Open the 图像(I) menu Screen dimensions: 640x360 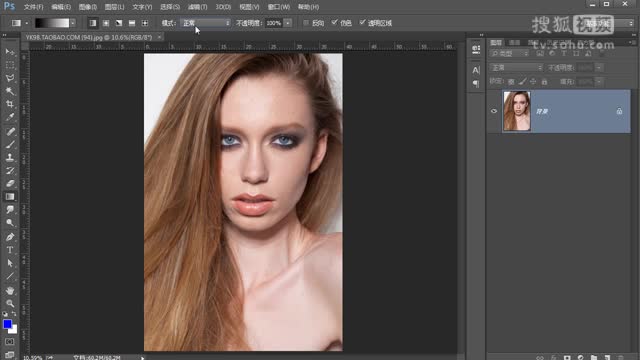pos(88,7)
